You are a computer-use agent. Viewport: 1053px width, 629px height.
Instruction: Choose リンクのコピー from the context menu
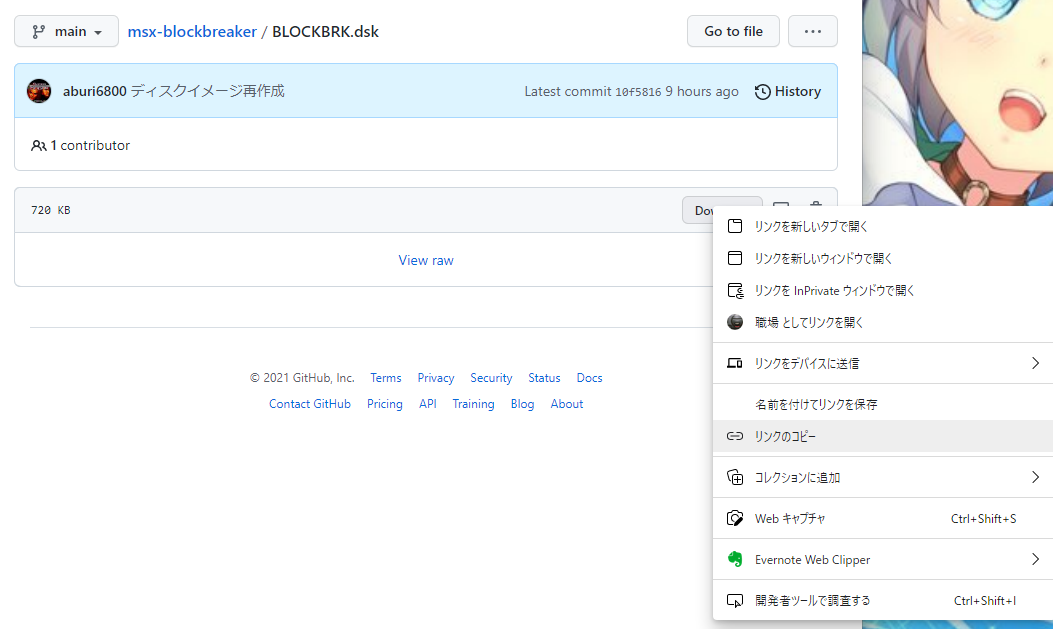click(790, 436)
